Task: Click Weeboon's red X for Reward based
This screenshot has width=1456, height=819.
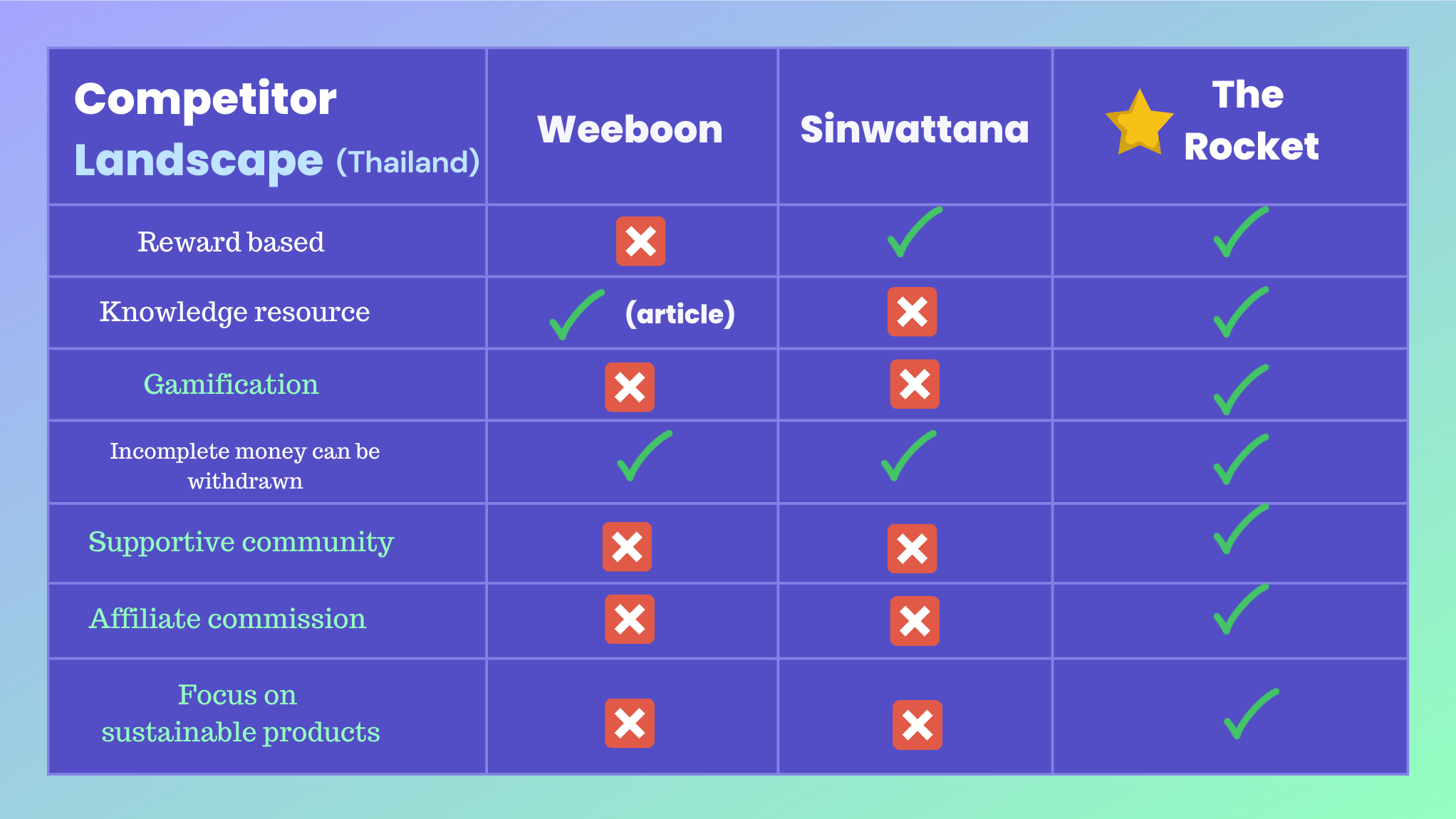Action: 640,241
